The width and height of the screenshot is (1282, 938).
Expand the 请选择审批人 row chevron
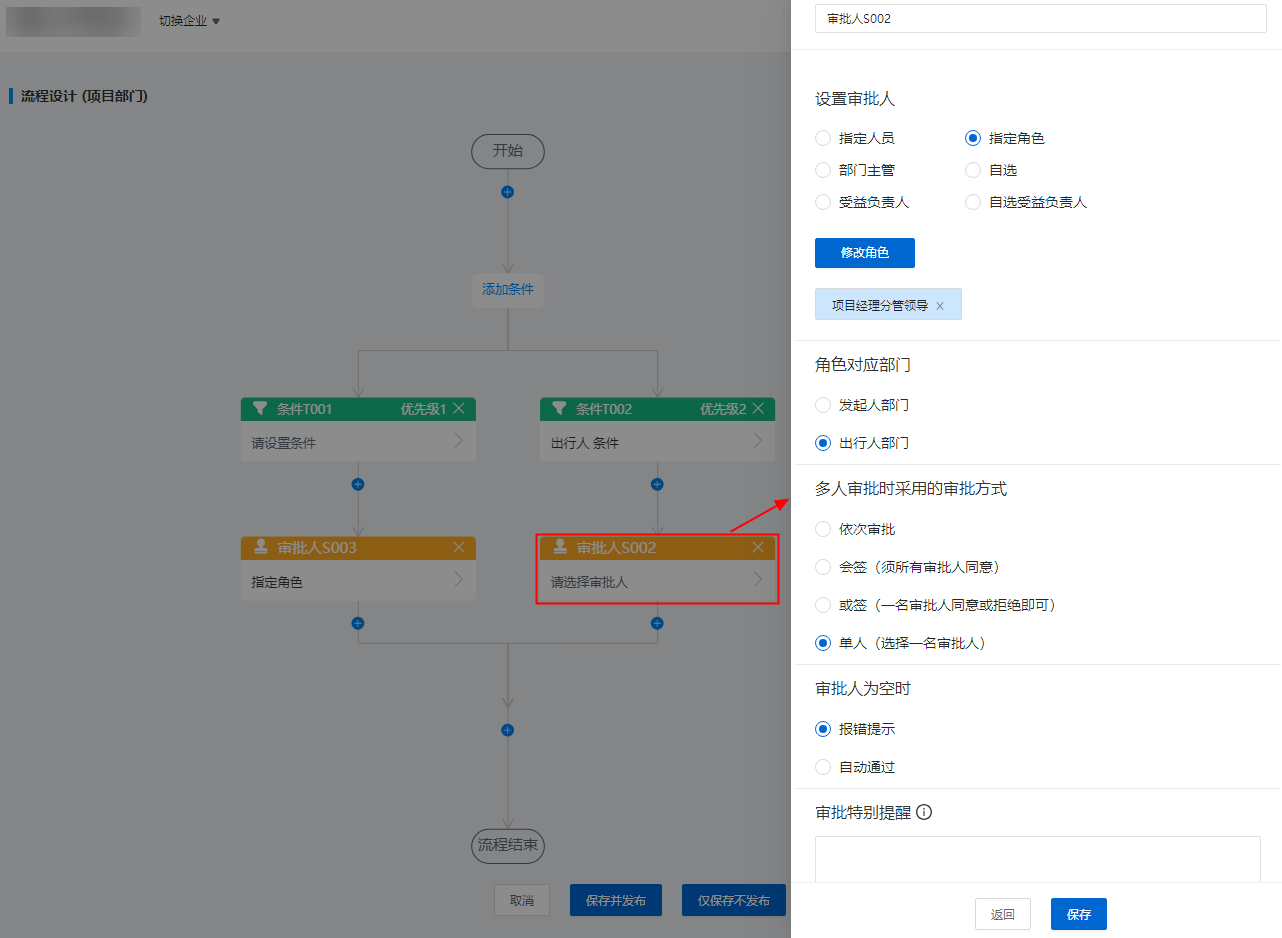[x=758, y=580]
